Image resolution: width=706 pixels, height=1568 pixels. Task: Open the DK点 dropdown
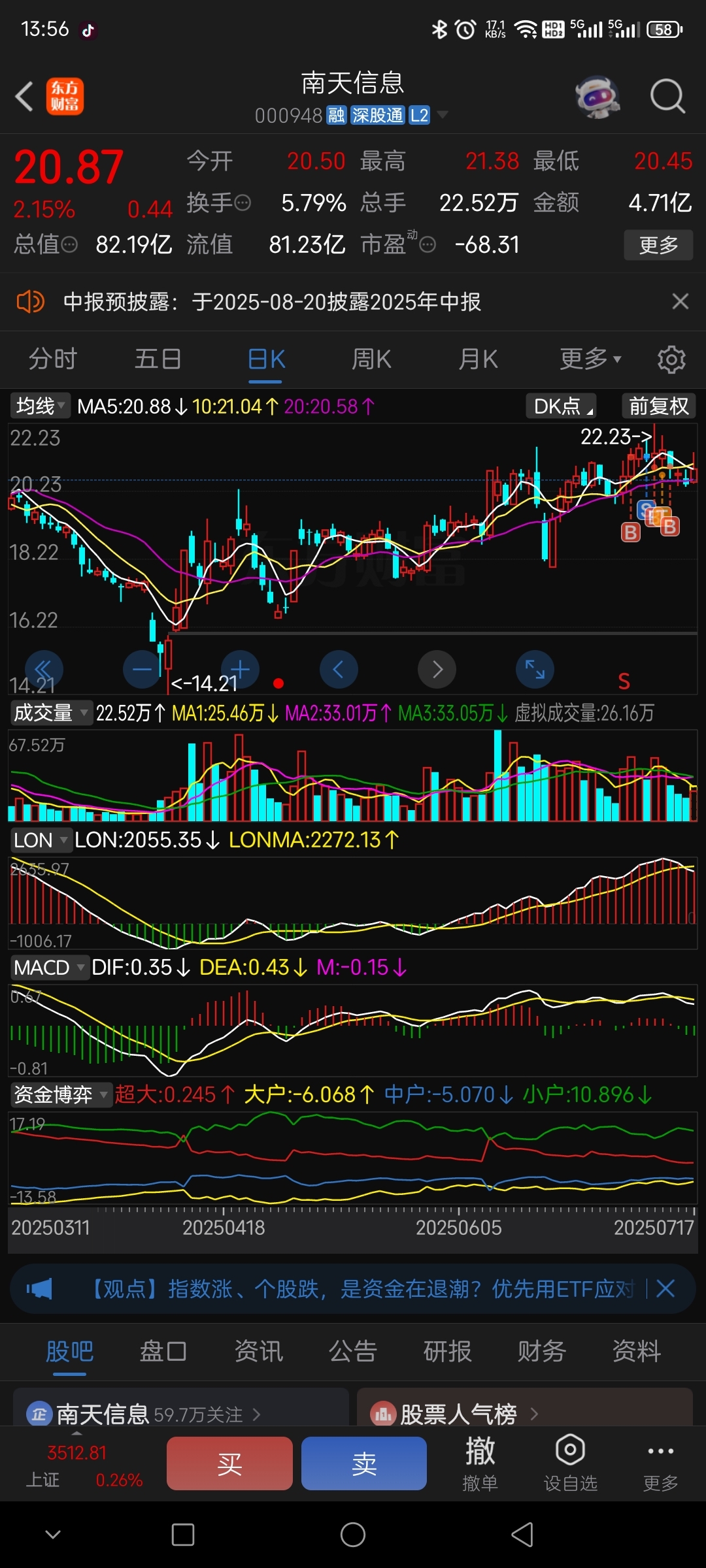click(x=562, y=406)
